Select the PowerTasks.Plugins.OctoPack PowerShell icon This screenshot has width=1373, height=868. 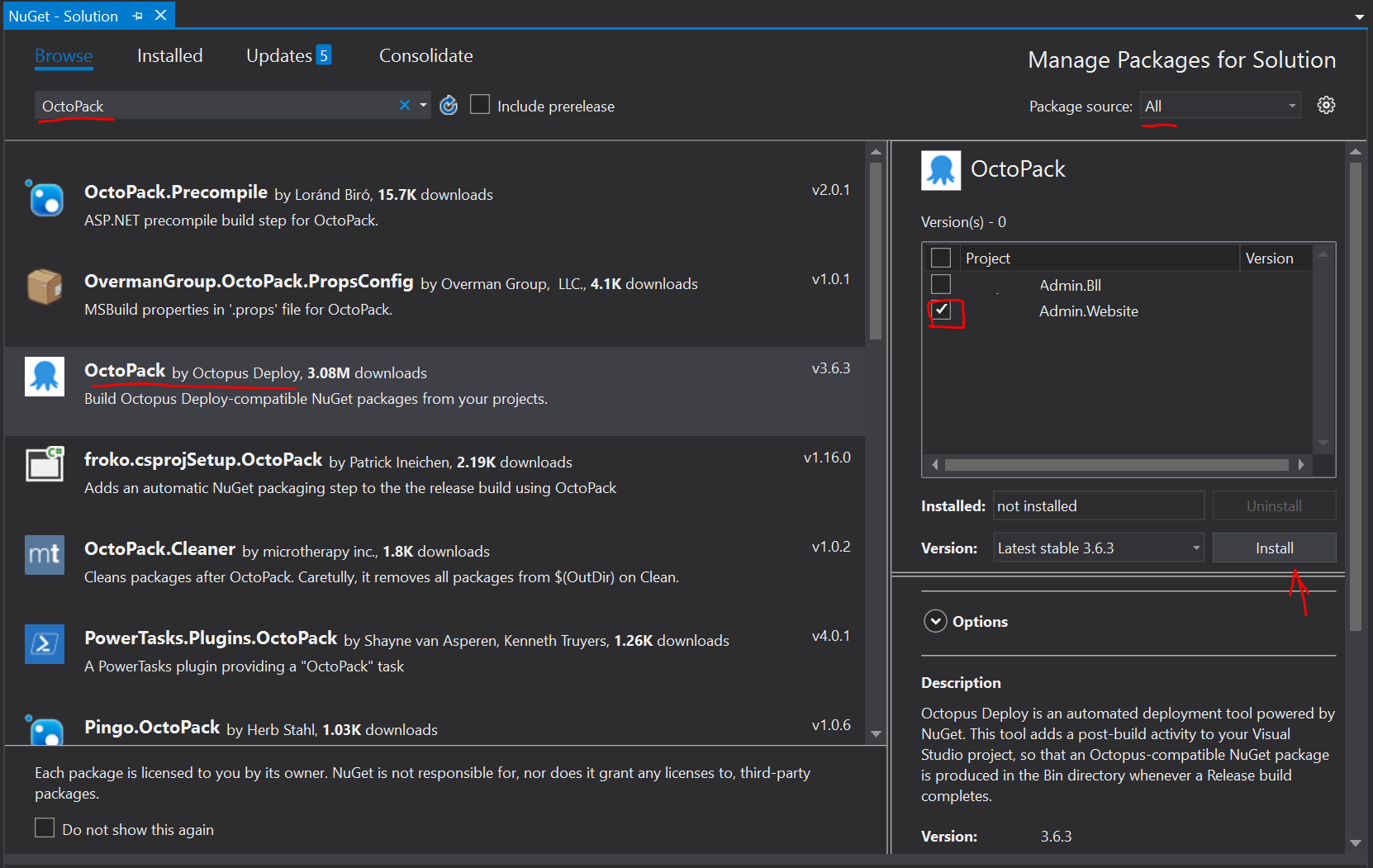[x=45, y=644]
